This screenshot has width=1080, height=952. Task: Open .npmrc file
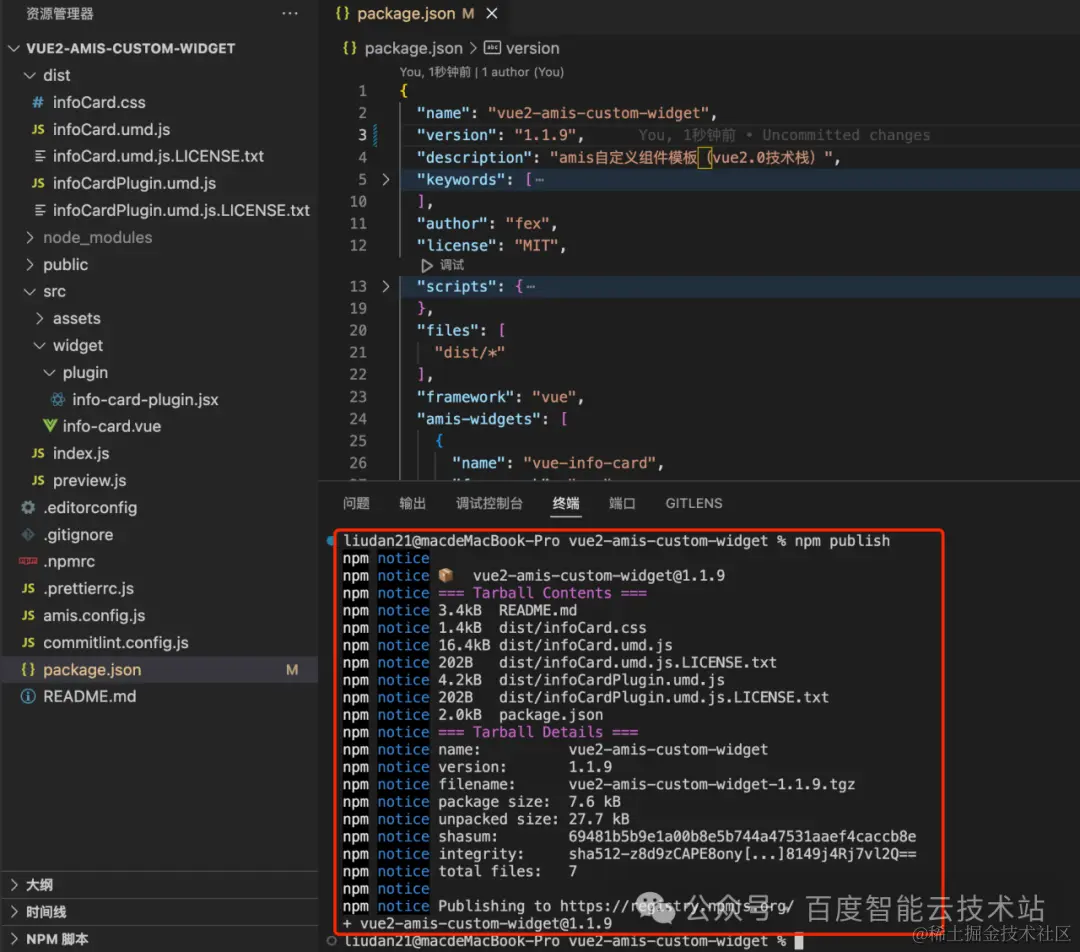tap(69, 561)
